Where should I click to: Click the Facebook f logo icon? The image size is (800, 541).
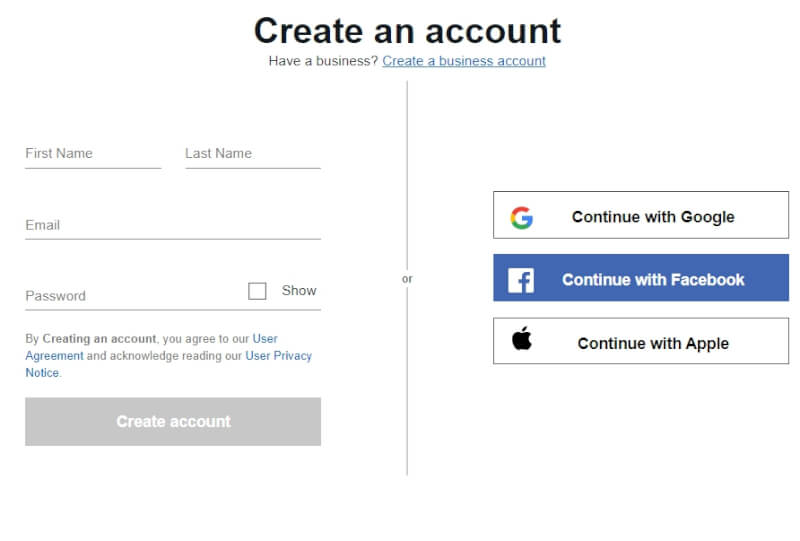tap(521, 280)
